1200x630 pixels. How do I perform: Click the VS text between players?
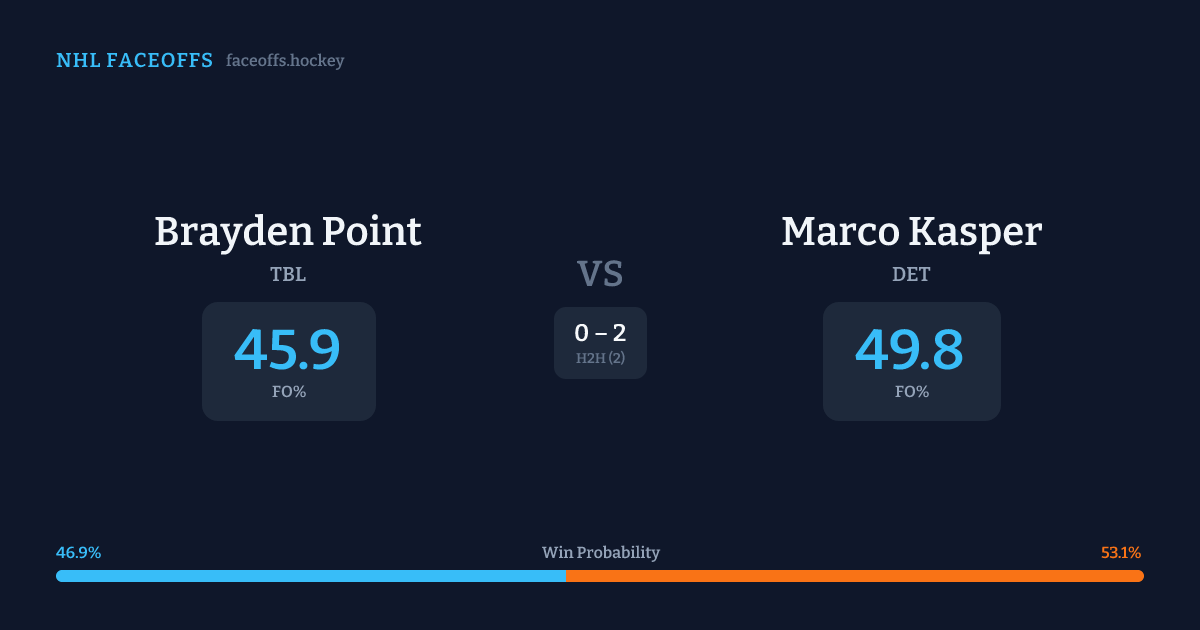click(x=600, y=274)
